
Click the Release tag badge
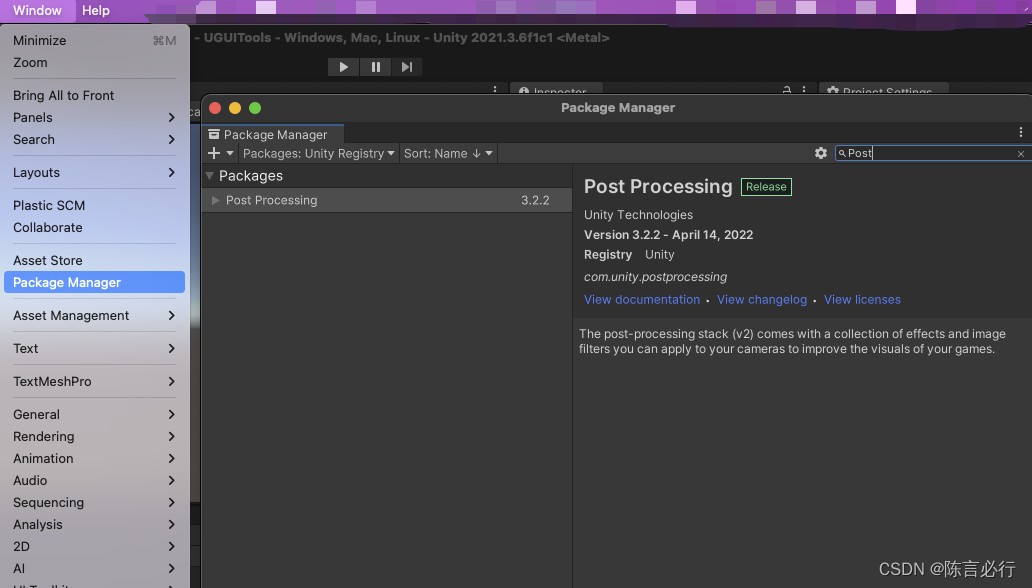[766, 187]
